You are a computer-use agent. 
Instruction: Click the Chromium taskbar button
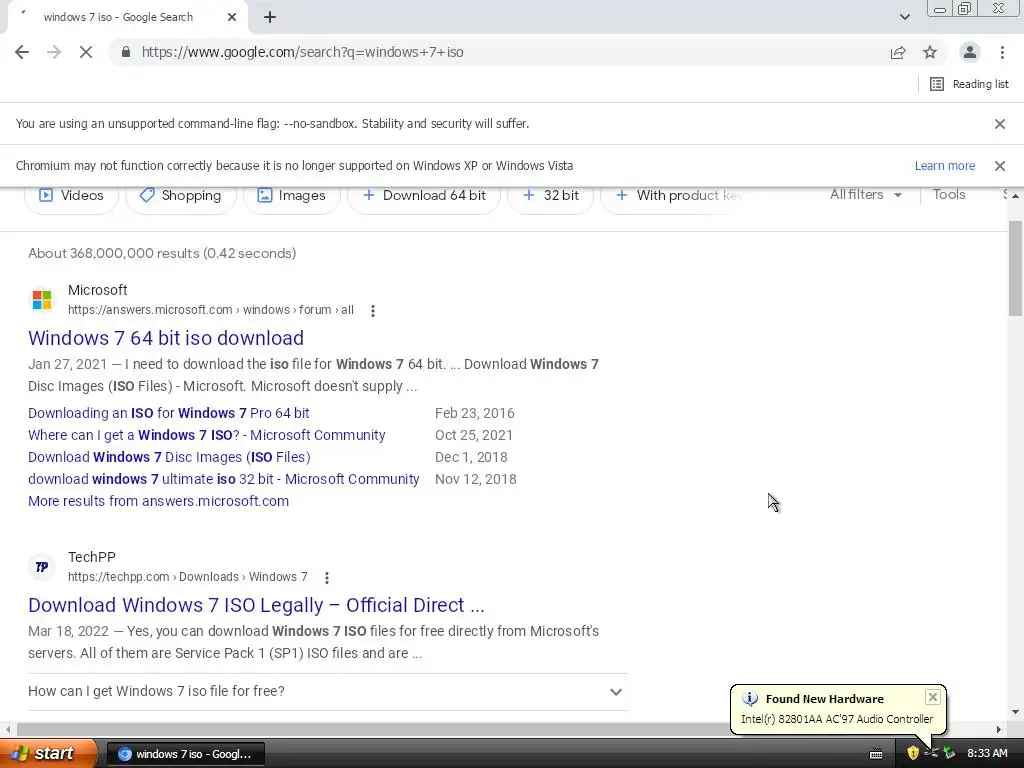coord(185,754)
